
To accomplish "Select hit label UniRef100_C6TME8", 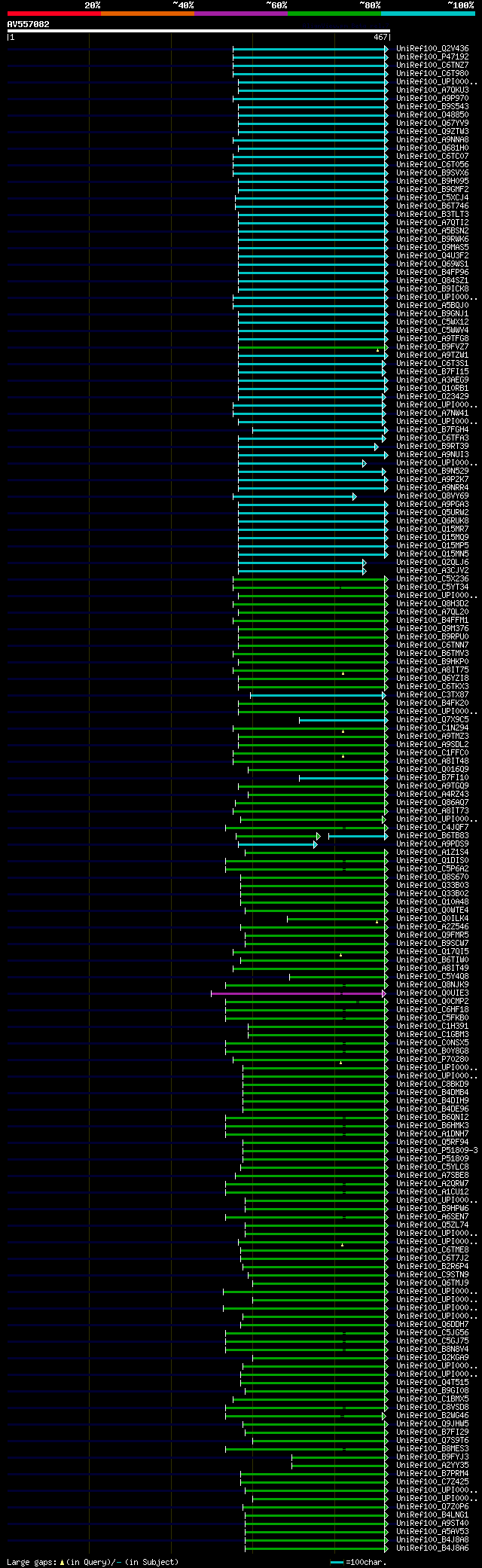I will pyautogui.click(x=432, y=1250).
